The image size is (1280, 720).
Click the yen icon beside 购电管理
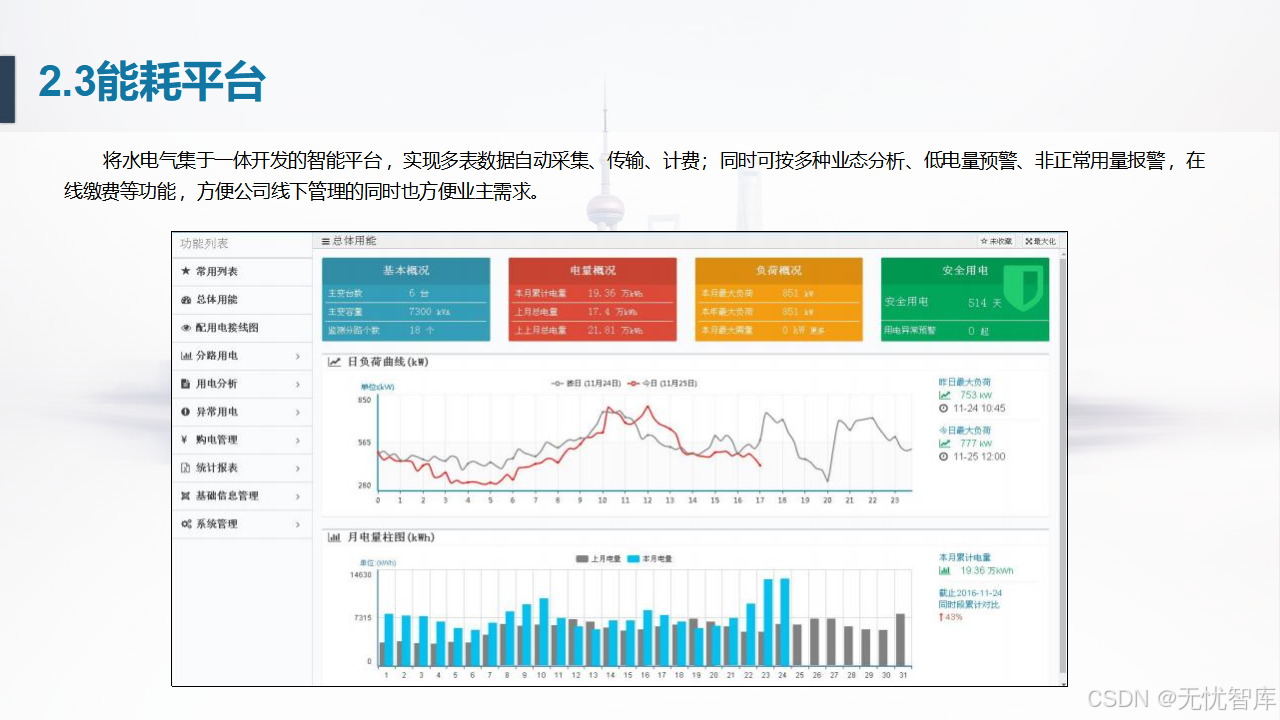point(186,440)
